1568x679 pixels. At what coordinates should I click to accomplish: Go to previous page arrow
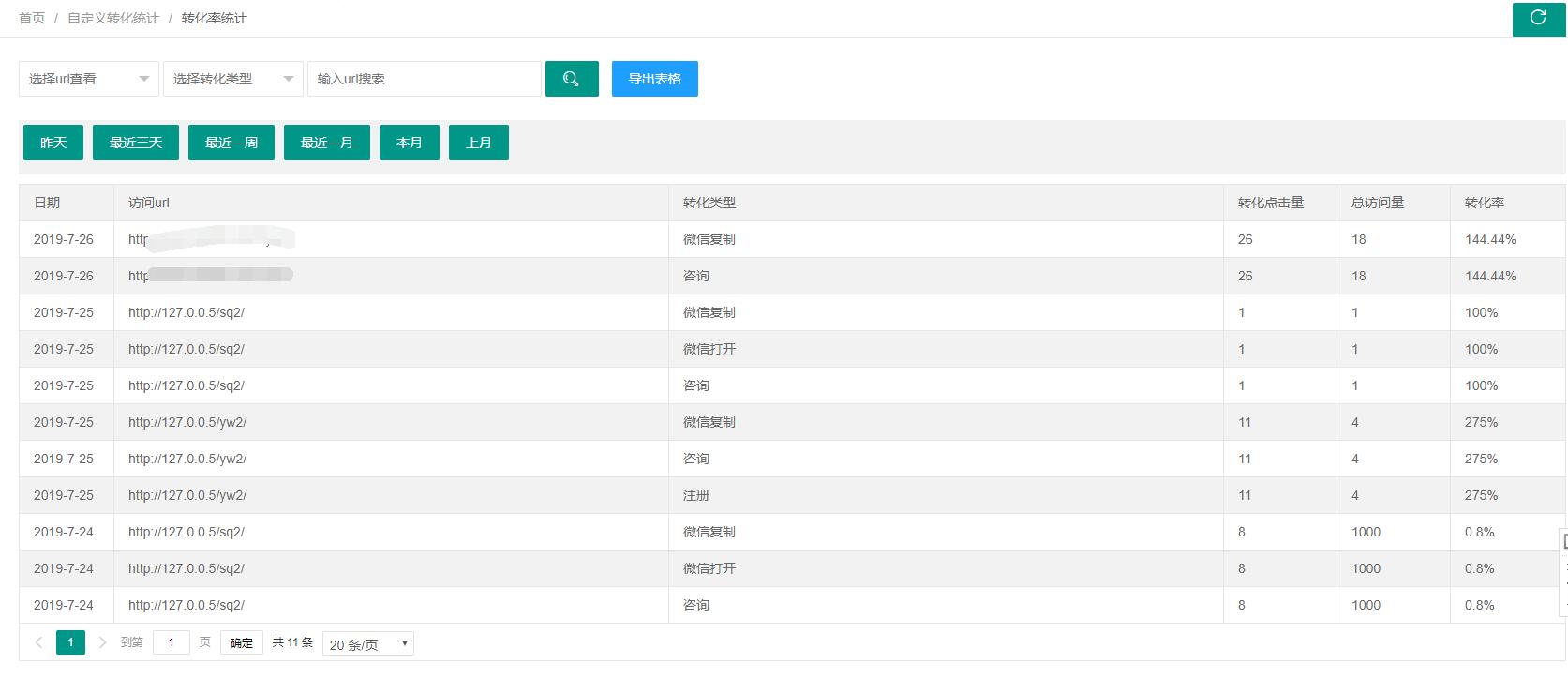point(38,642)
